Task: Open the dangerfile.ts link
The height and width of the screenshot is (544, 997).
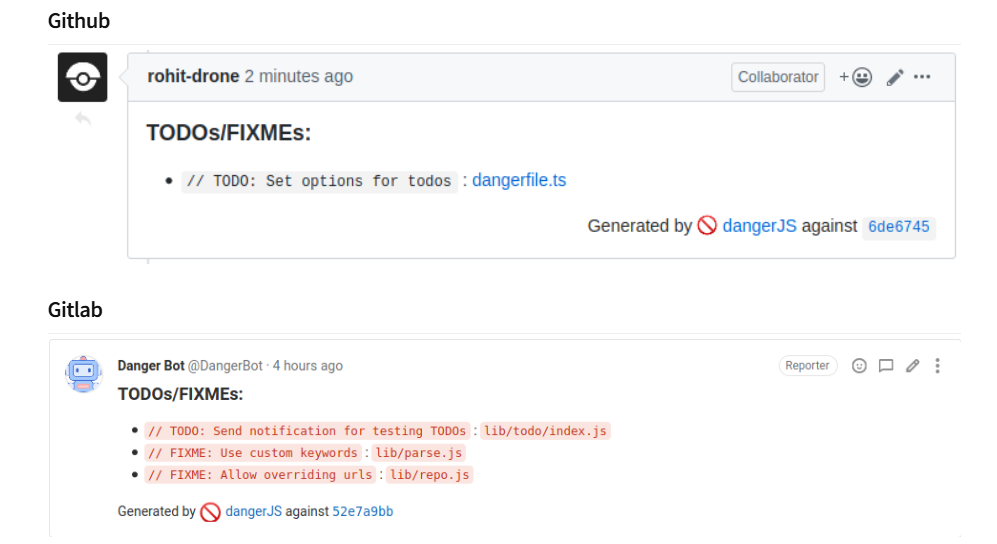Action: [x=519, y=180]
